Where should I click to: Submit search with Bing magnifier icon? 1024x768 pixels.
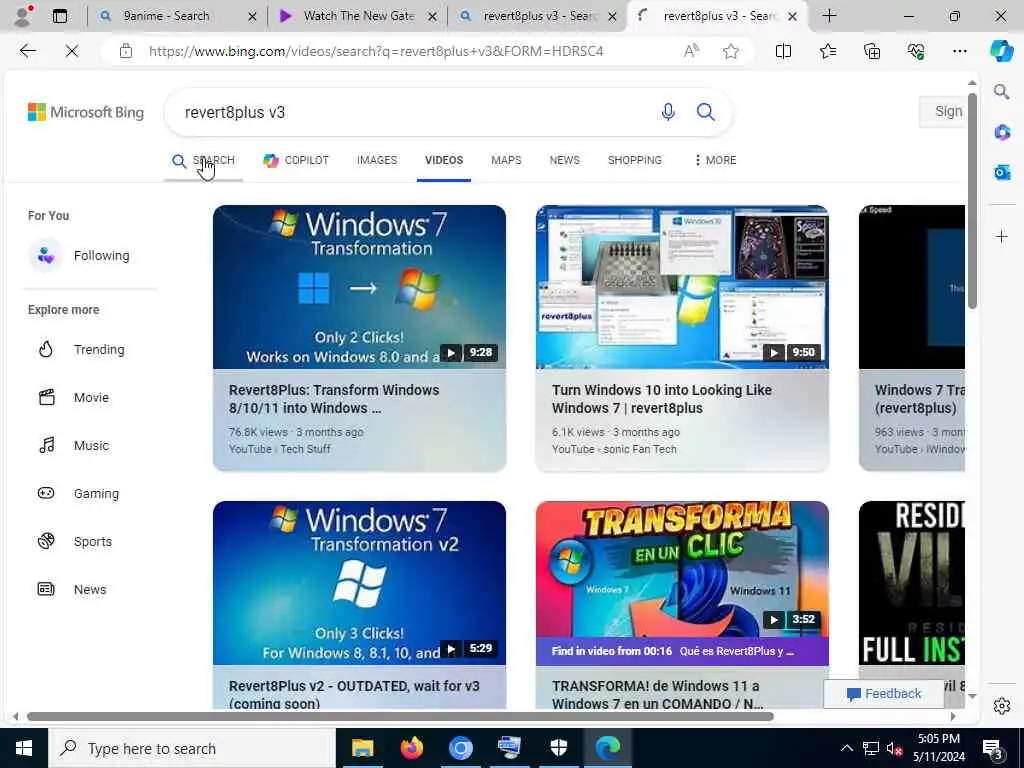[705, 112]
